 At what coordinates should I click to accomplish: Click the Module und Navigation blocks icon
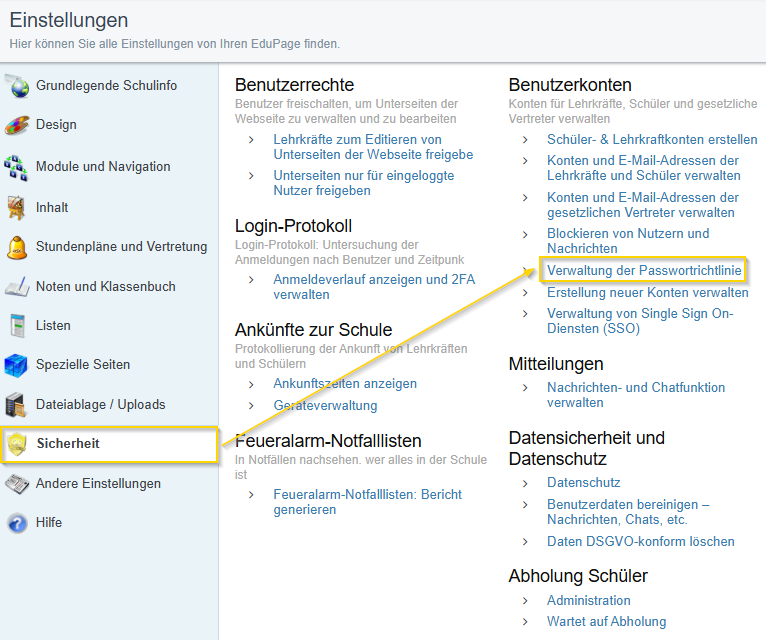pos(16,168)
